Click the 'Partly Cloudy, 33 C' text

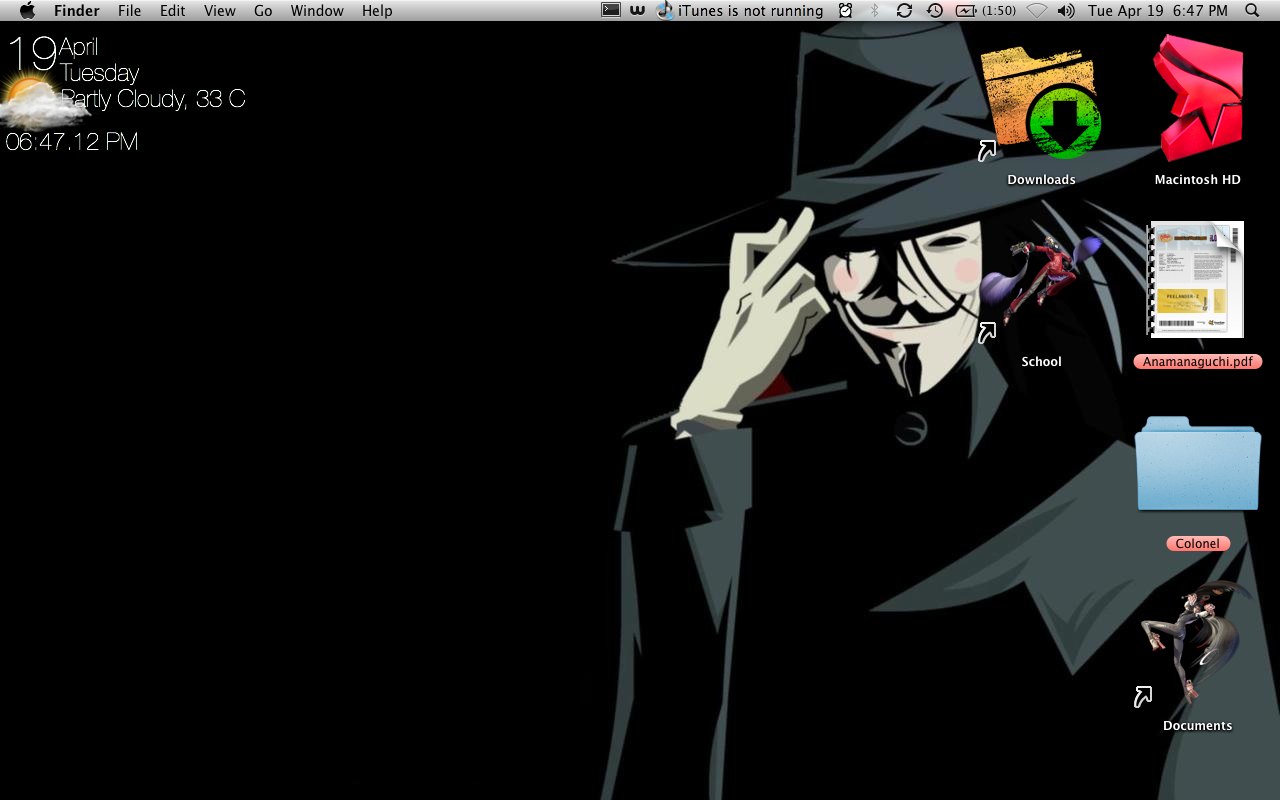(153, 99)
